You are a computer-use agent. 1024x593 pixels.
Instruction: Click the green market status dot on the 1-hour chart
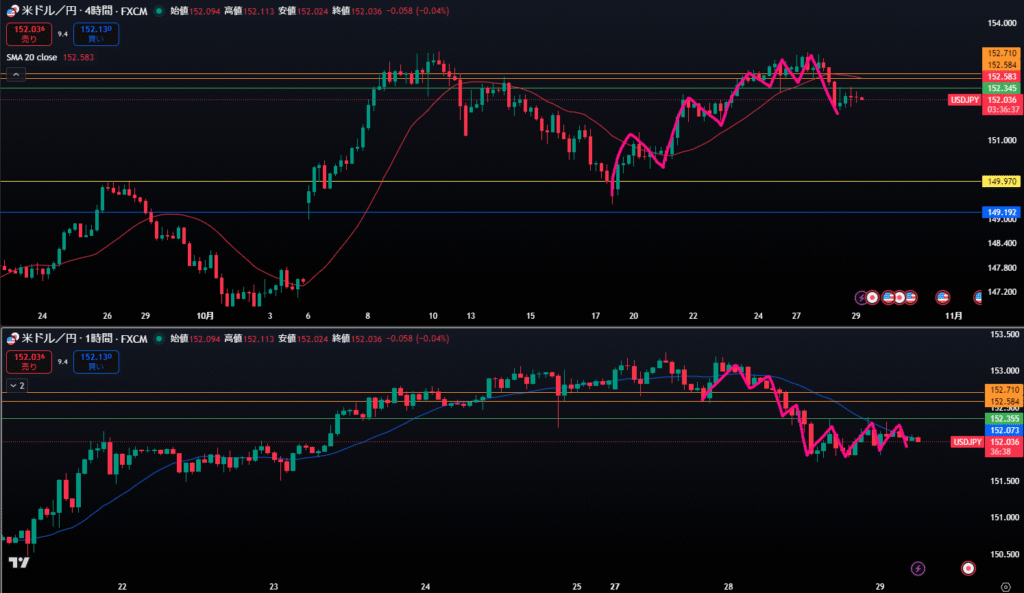pyautogui.click(x=160, y=338)
